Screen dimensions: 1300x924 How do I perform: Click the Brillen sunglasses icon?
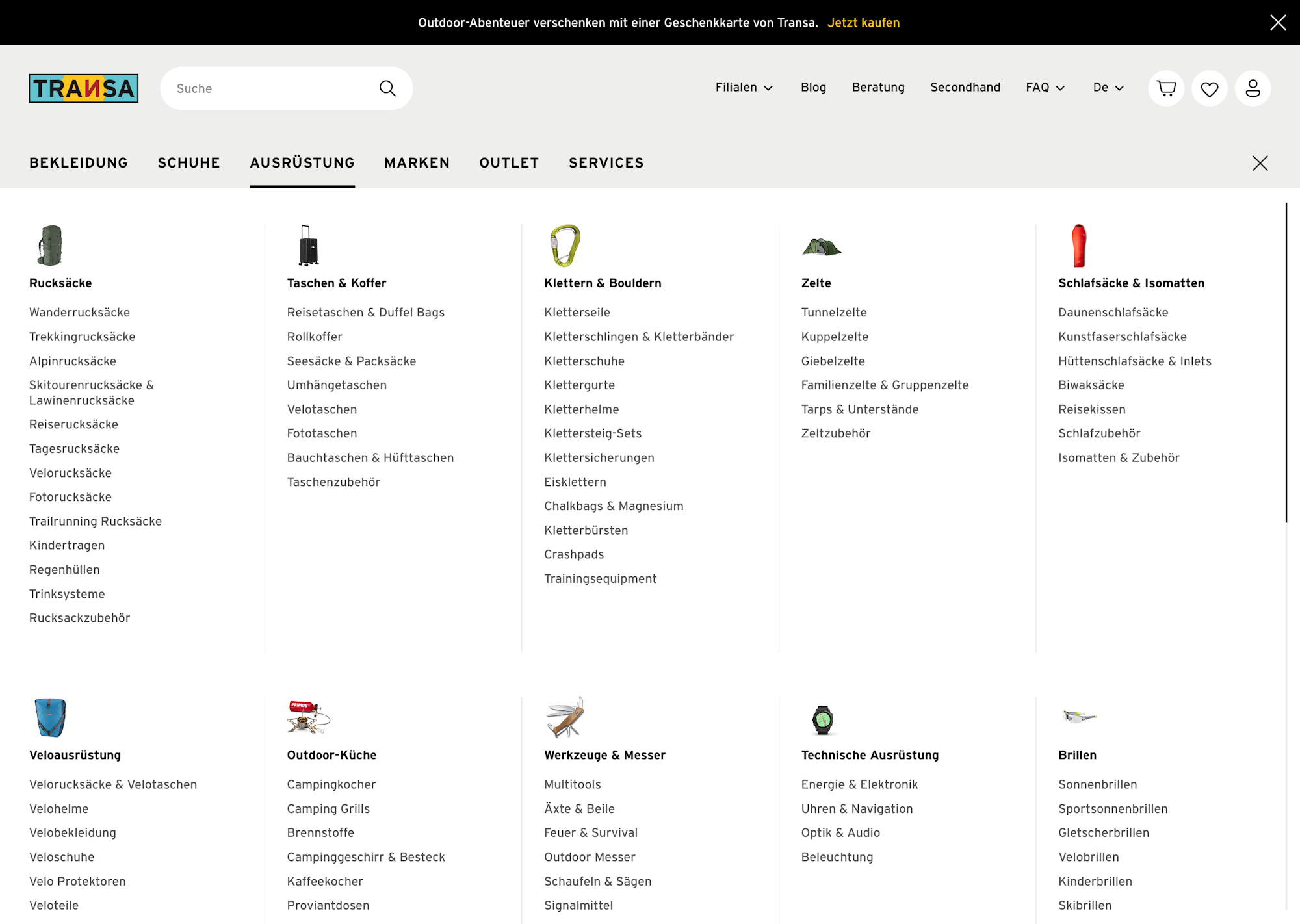click(1079, 717)
